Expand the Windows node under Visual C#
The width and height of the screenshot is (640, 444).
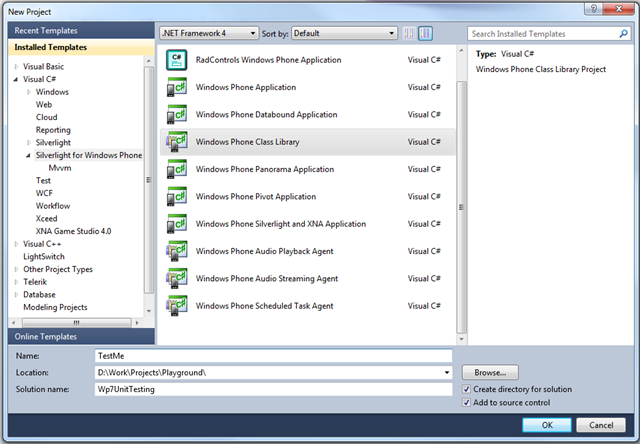pyautogui.click(x=29, y=92)
